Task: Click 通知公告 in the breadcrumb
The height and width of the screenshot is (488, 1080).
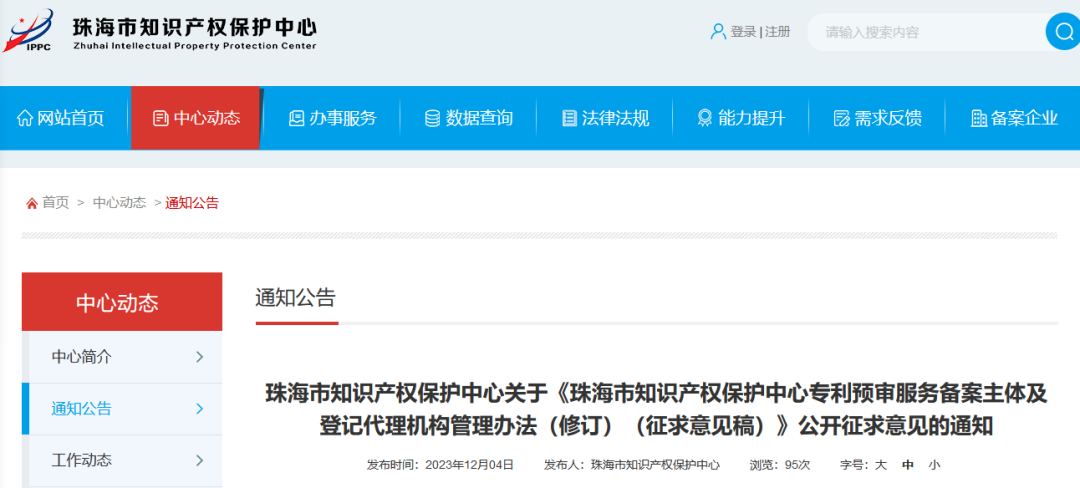Action: pos(192,203)
